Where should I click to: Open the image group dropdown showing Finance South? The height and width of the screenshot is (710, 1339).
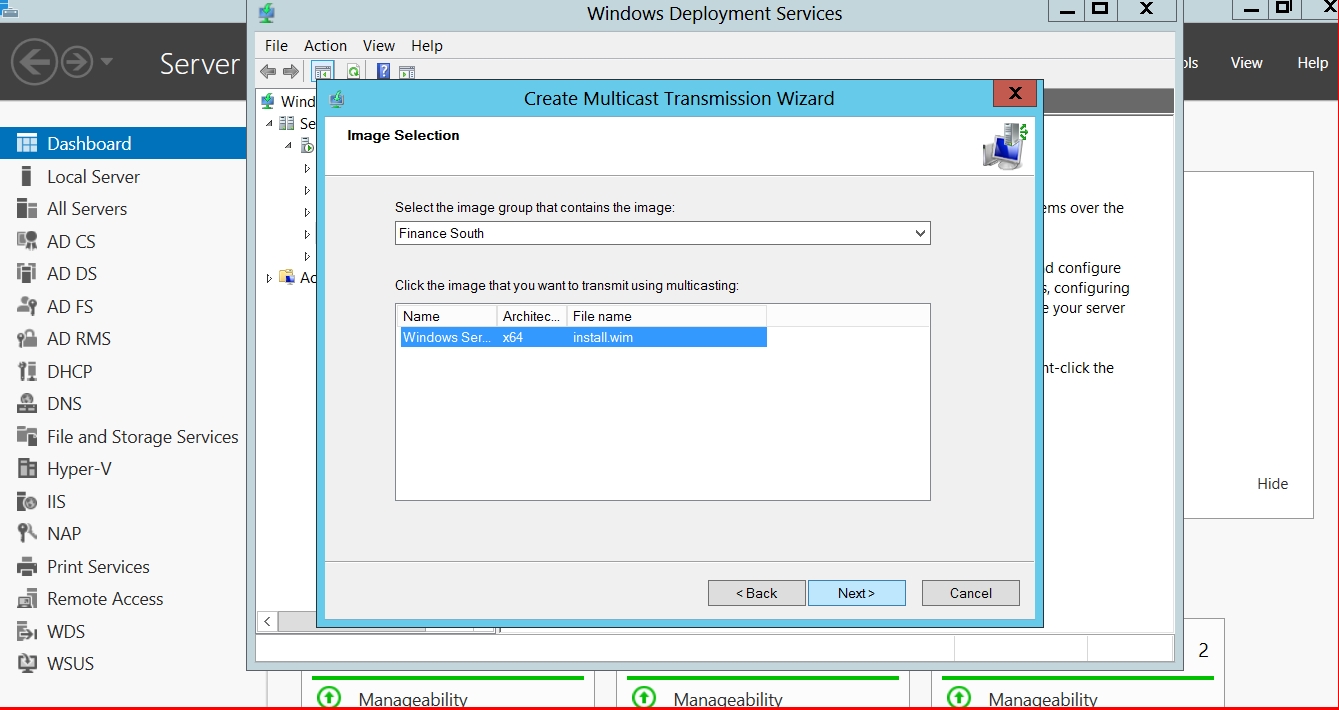pyautogui.click(x=662, y=233)
